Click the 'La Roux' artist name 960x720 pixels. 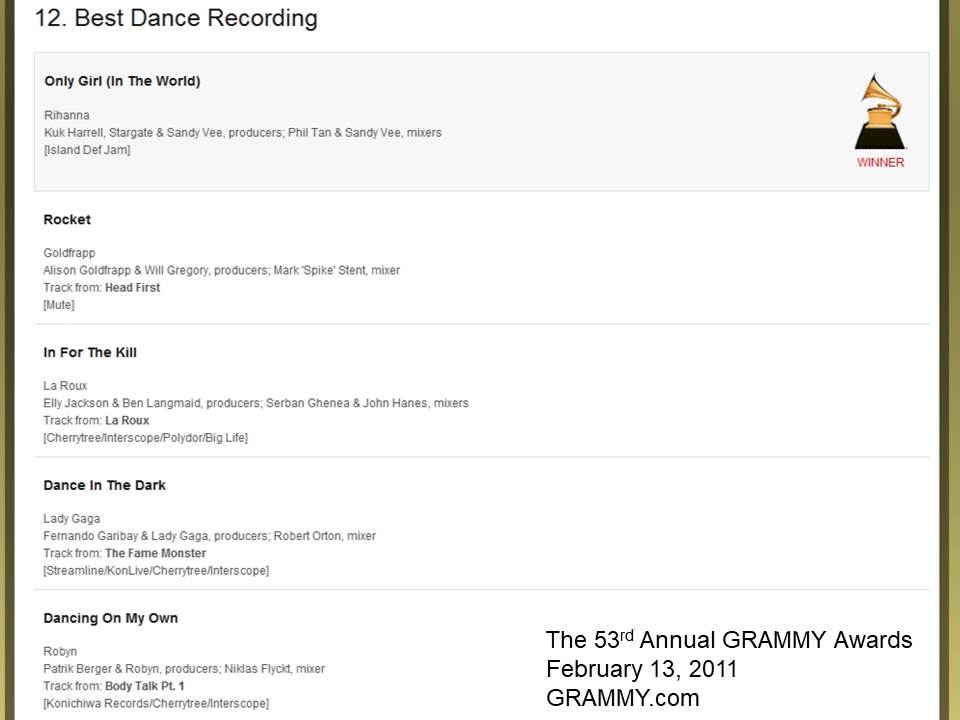coord(65,386)
